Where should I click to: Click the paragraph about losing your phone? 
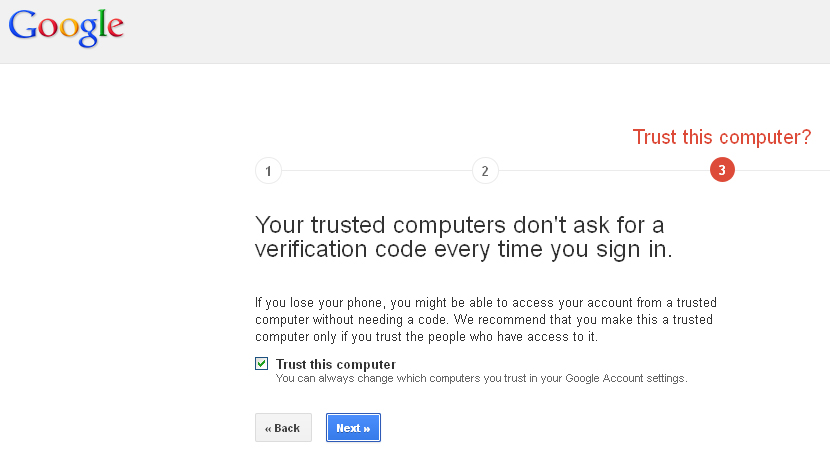pos(485,319)
